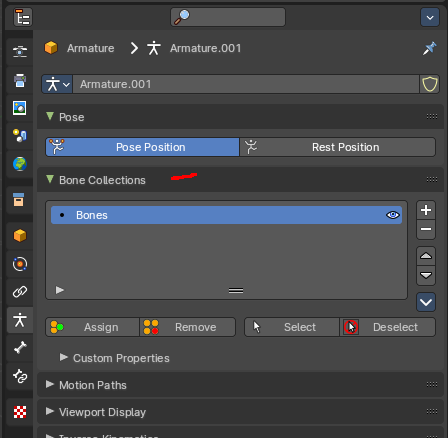
Task: Open bone collection specials menu
Action: 426,302
